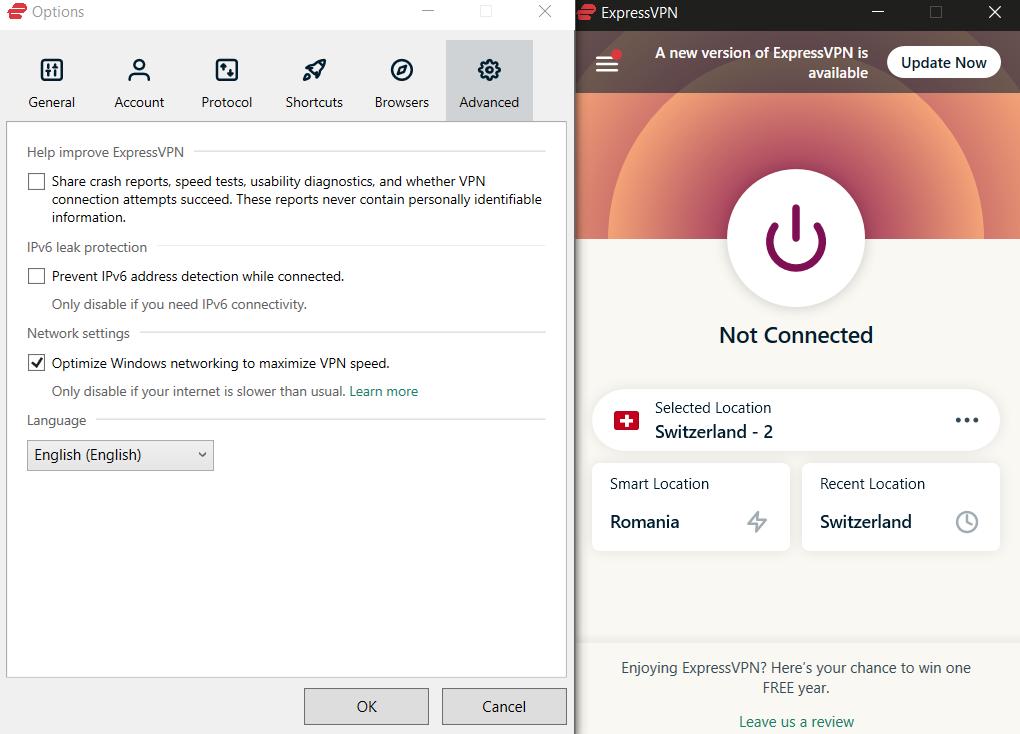Click the Recent Location clock icon

[966, 521]
